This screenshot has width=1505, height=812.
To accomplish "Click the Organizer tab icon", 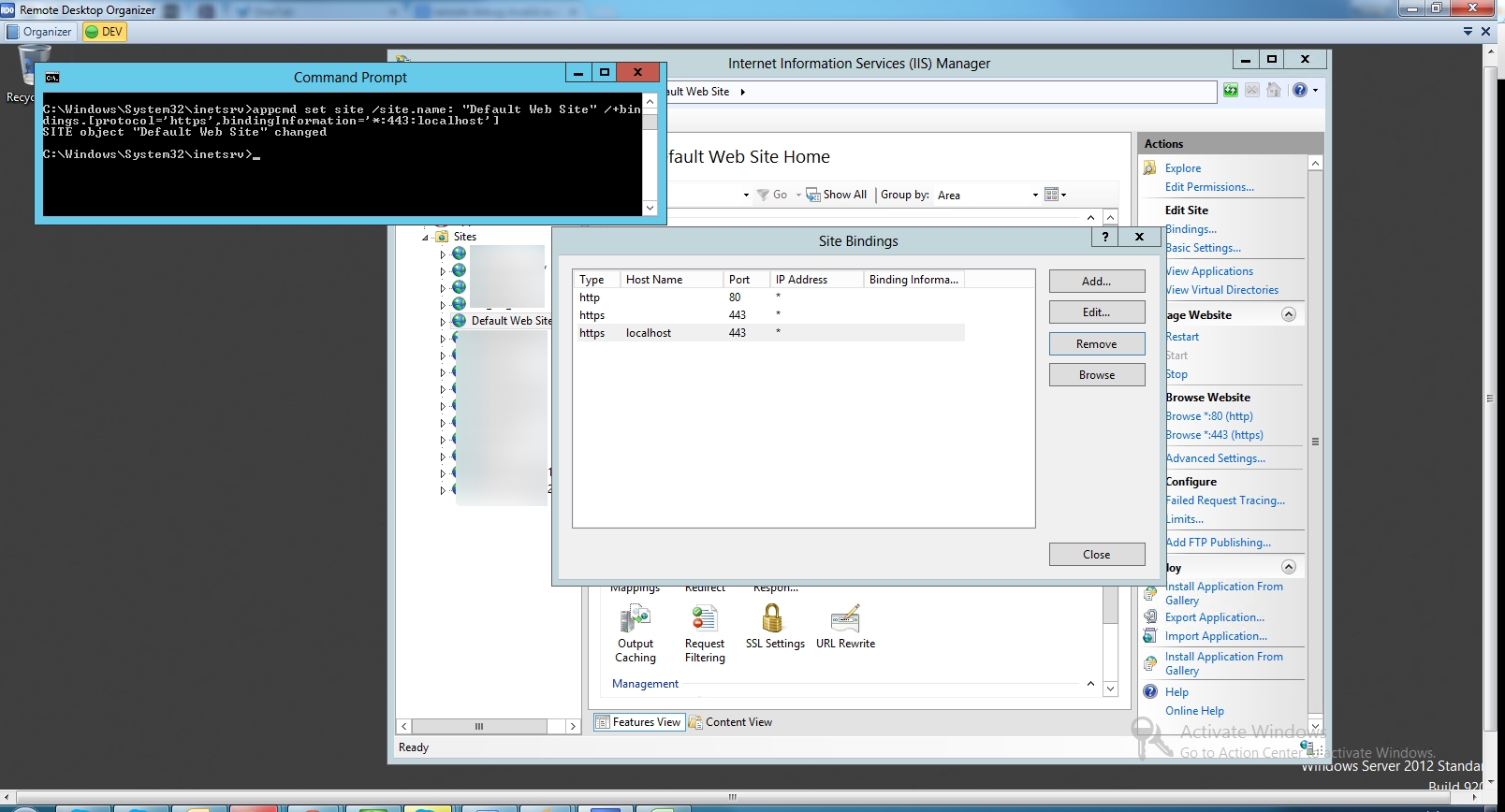I will [x=13, y=32].
